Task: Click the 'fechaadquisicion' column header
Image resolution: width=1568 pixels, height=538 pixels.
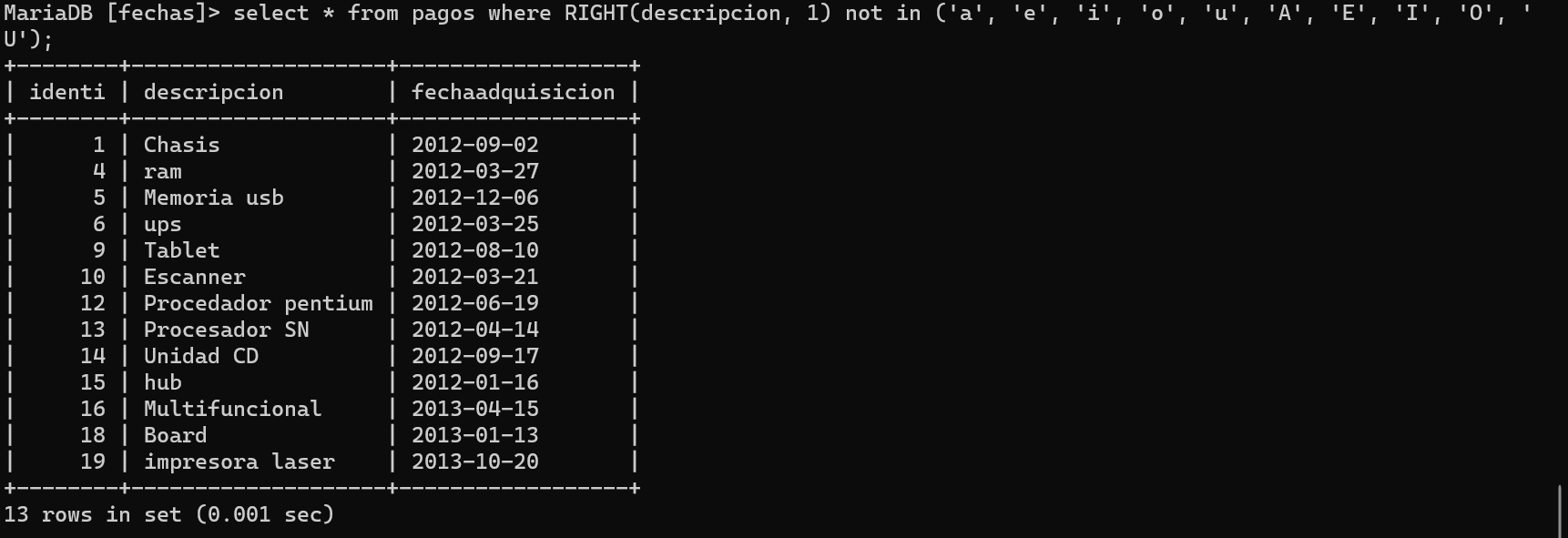Action: pos(513,92)
